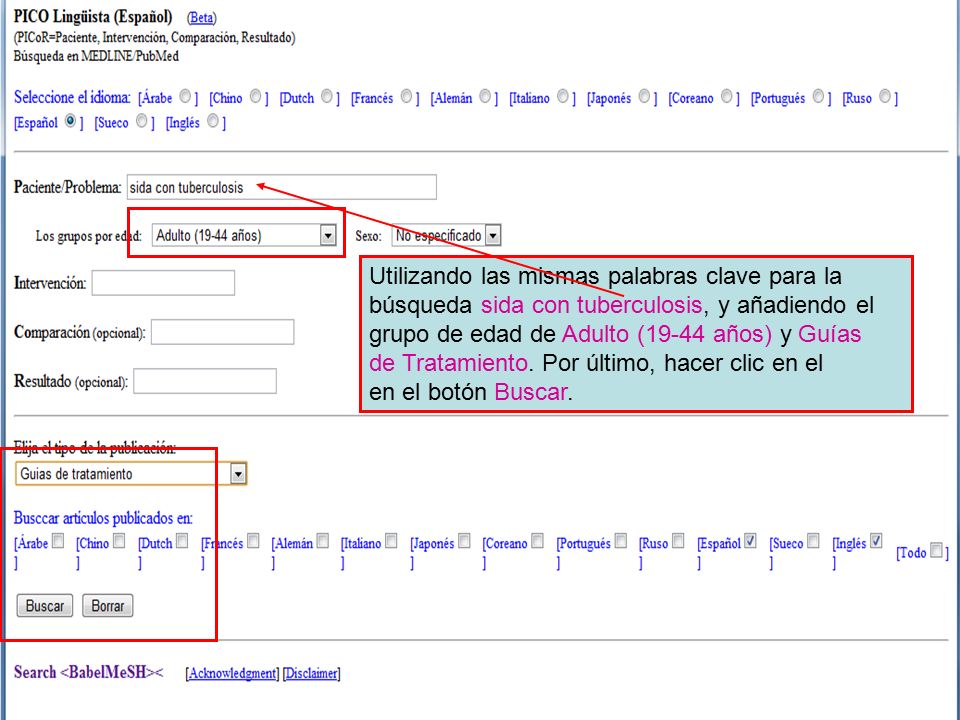Select the Dutch language radio button

click(x=327, y=97)
